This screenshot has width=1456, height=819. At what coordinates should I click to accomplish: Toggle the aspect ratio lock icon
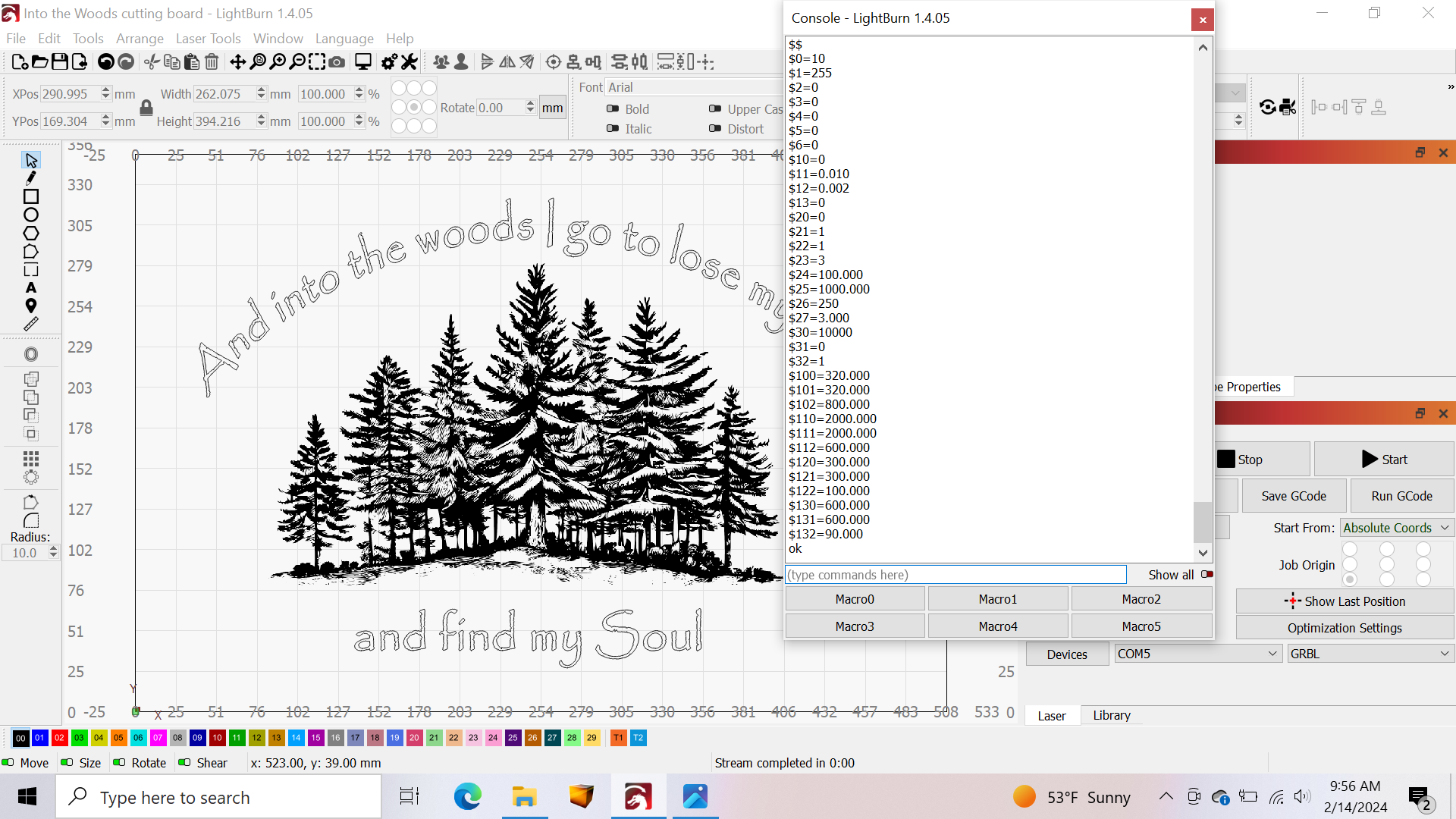click(x=146, y=108)
